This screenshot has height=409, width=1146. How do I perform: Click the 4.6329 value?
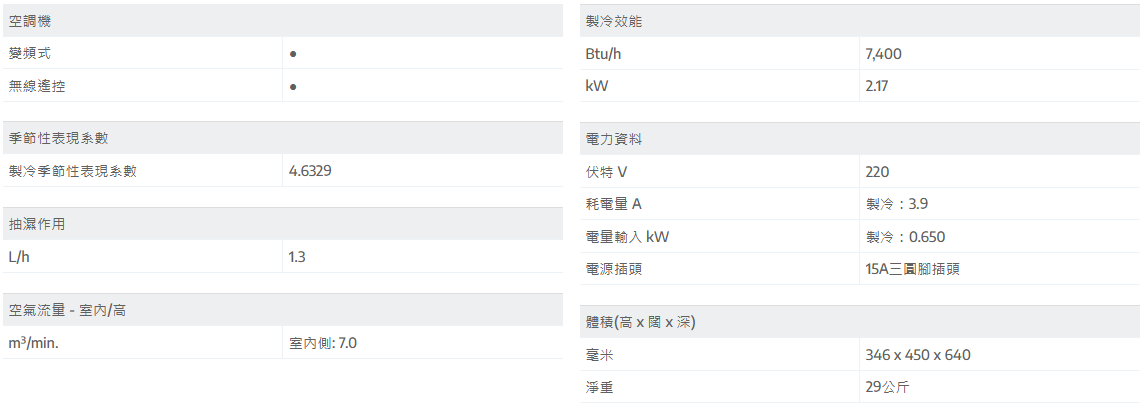click(x=310, y=171)
